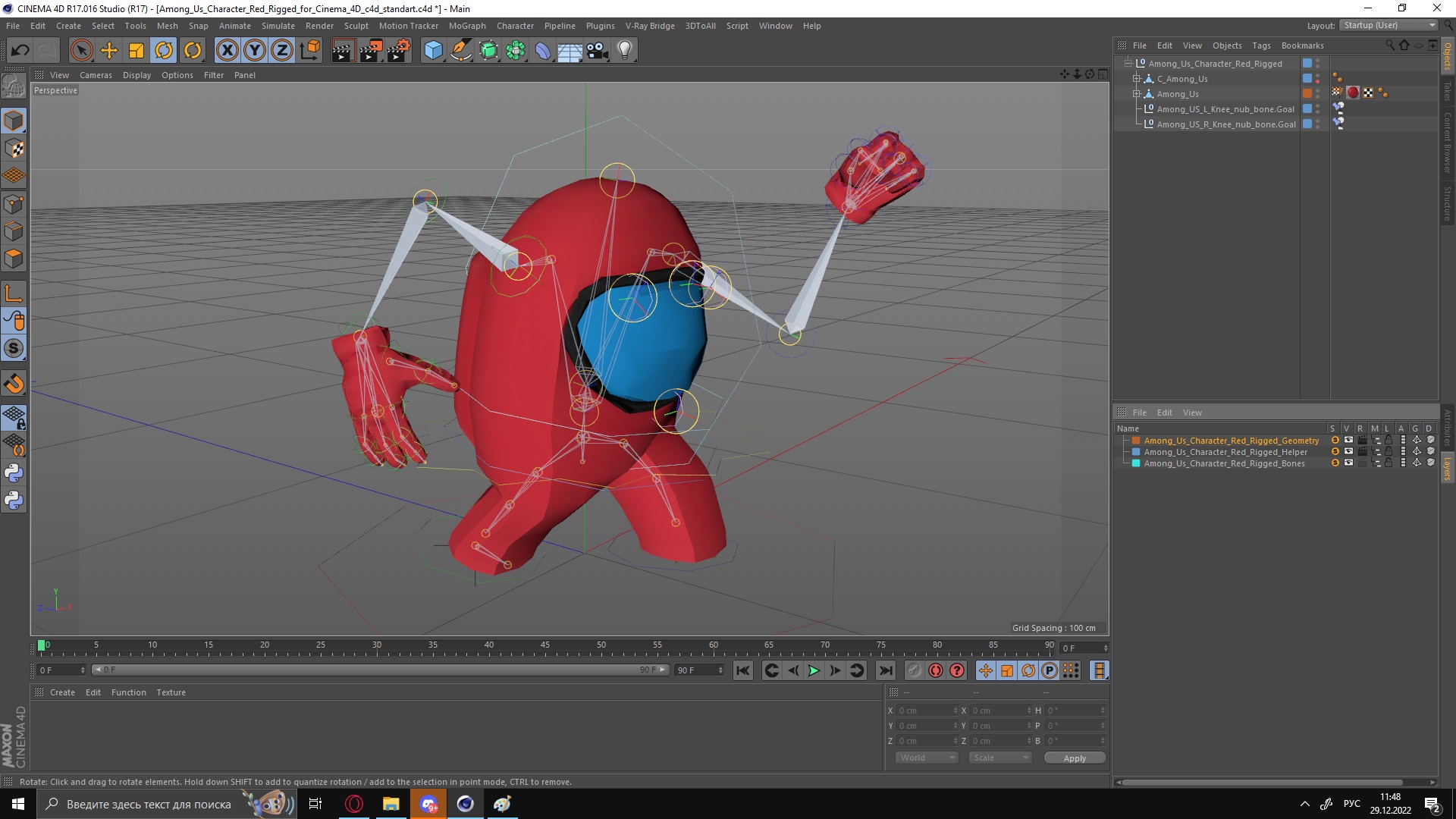The image size is (1456, 819).
Task: Select the Scale tool
Action: tap(136, 51)
